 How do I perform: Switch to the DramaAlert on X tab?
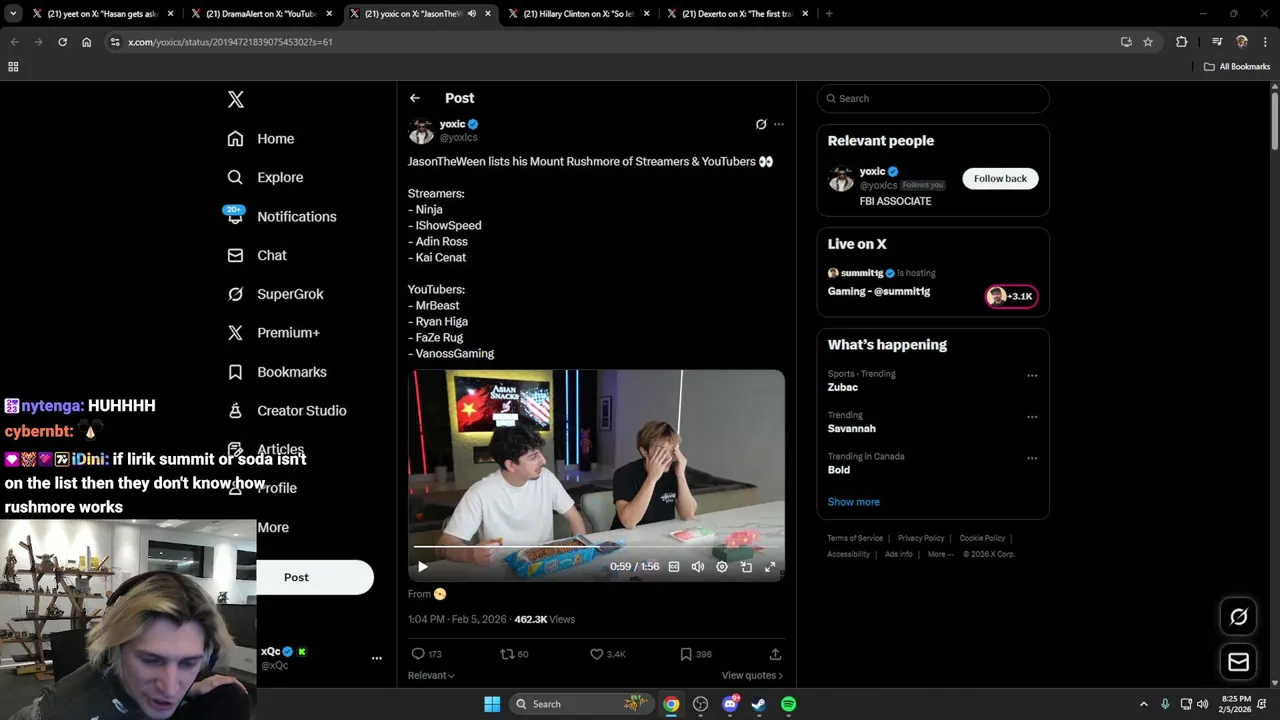click(262, 14)
